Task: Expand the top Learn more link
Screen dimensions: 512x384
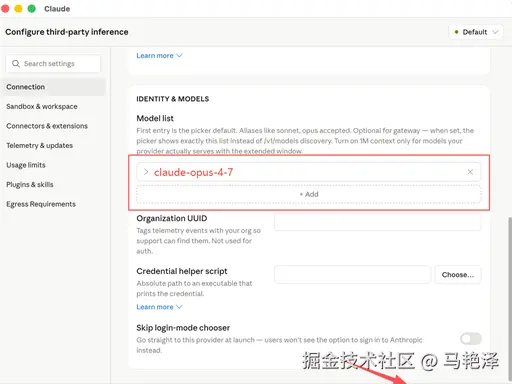Action: [x=159, y=56]
